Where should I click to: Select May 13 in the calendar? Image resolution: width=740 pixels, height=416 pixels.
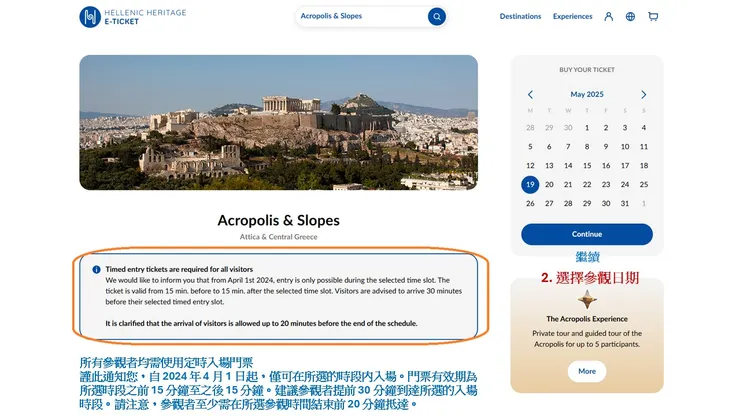coord(549,166)
